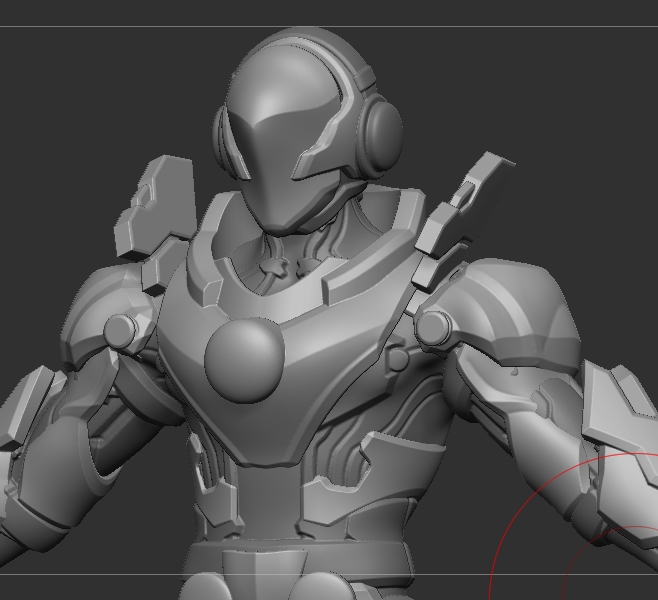
Task: Click the small round button on chest side
Action: point(397,358)
